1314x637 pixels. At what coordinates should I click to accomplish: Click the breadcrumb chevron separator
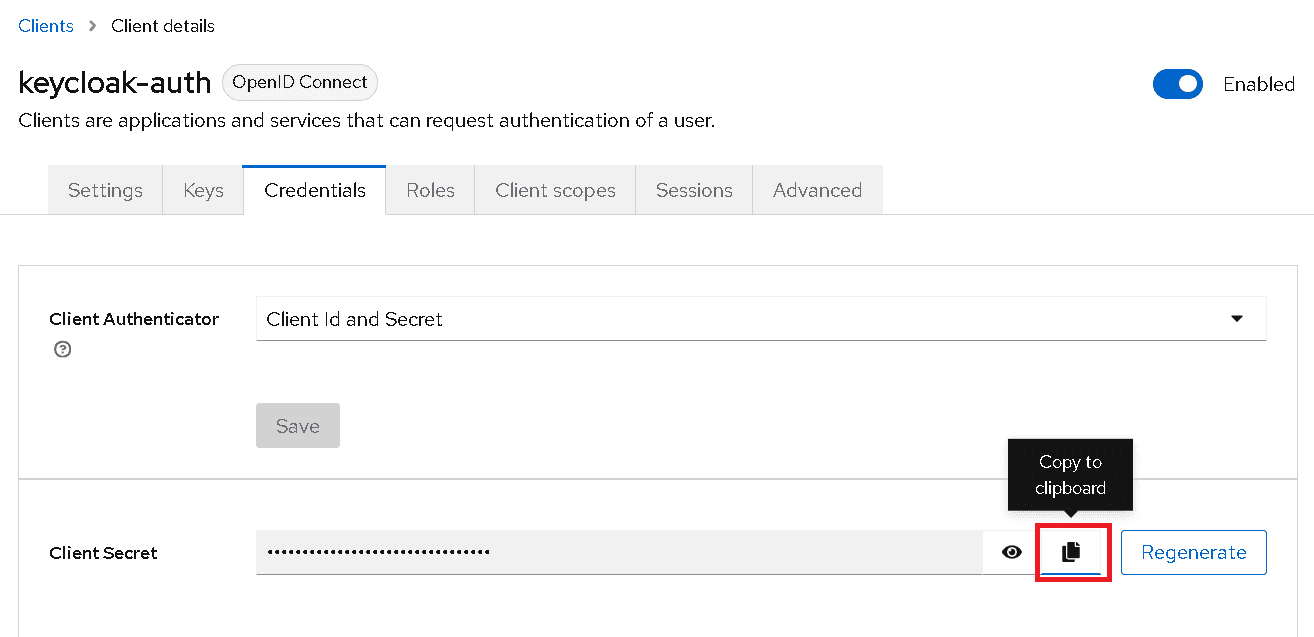92,26
